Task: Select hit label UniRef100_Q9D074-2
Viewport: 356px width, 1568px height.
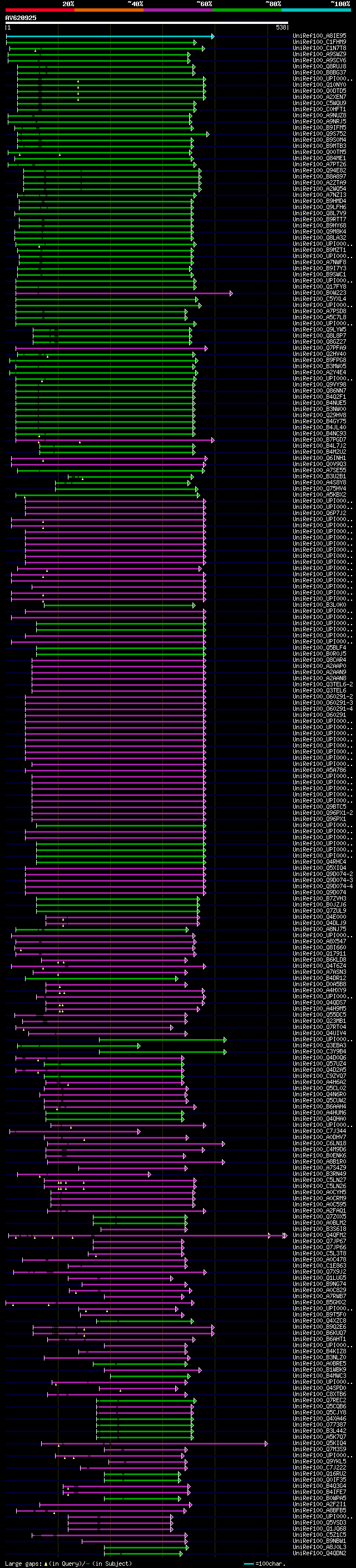Action: [323, 874]
